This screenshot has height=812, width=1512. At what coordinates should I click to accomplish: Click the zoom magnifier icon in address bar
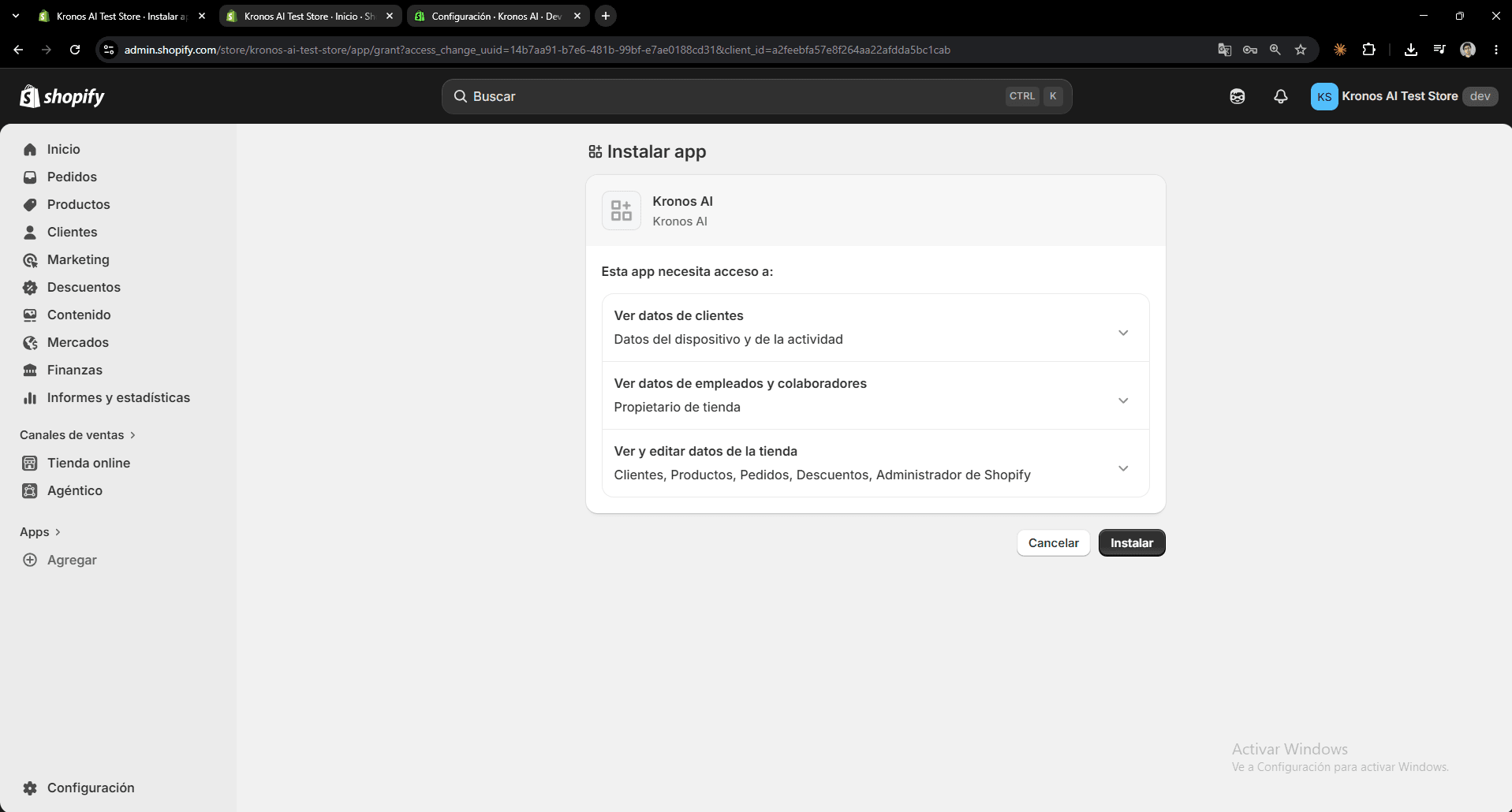(x=1275, y=50)
